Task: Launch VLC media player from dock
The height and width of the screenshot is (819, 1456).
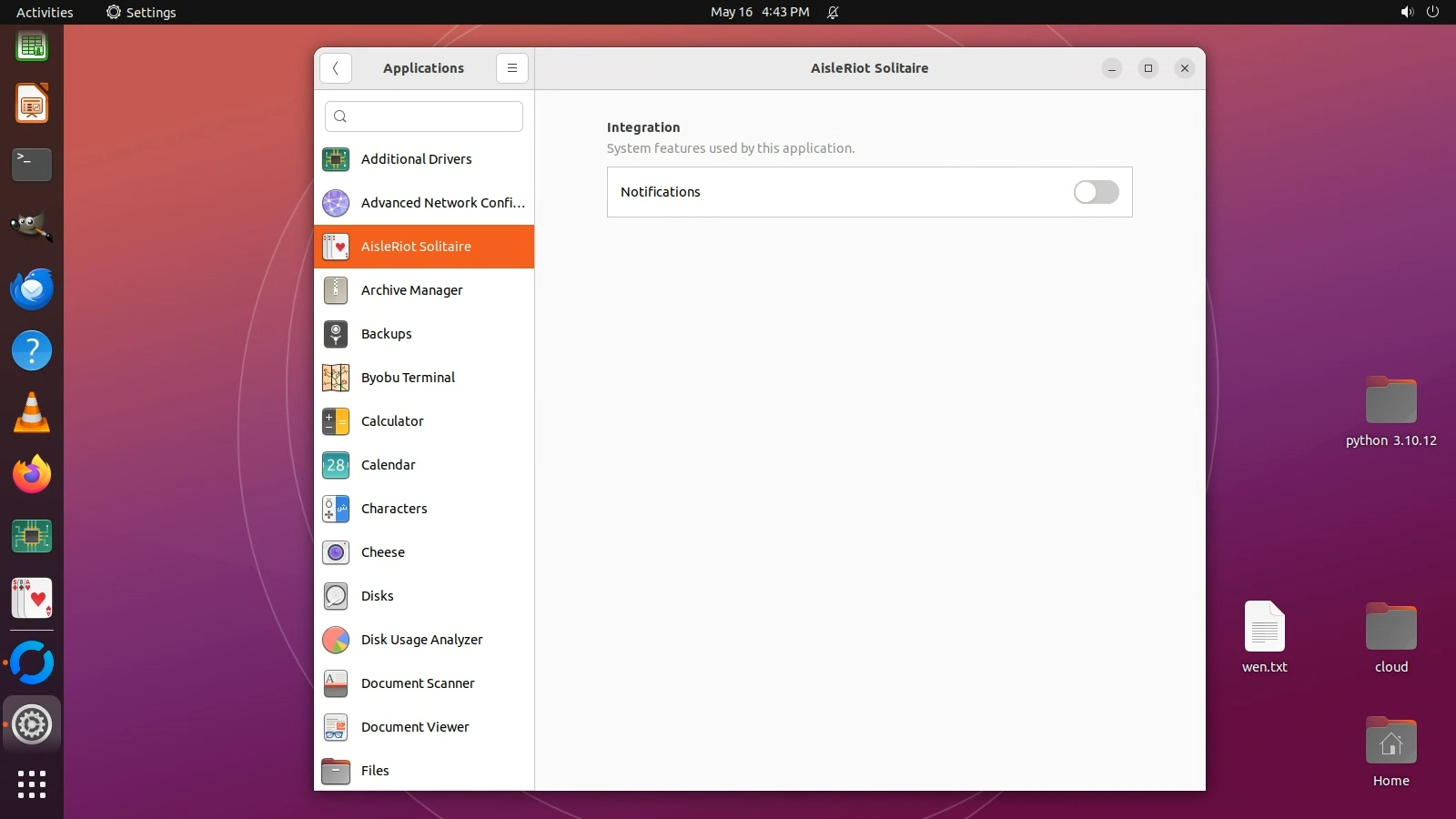Action: click(32, 413)
